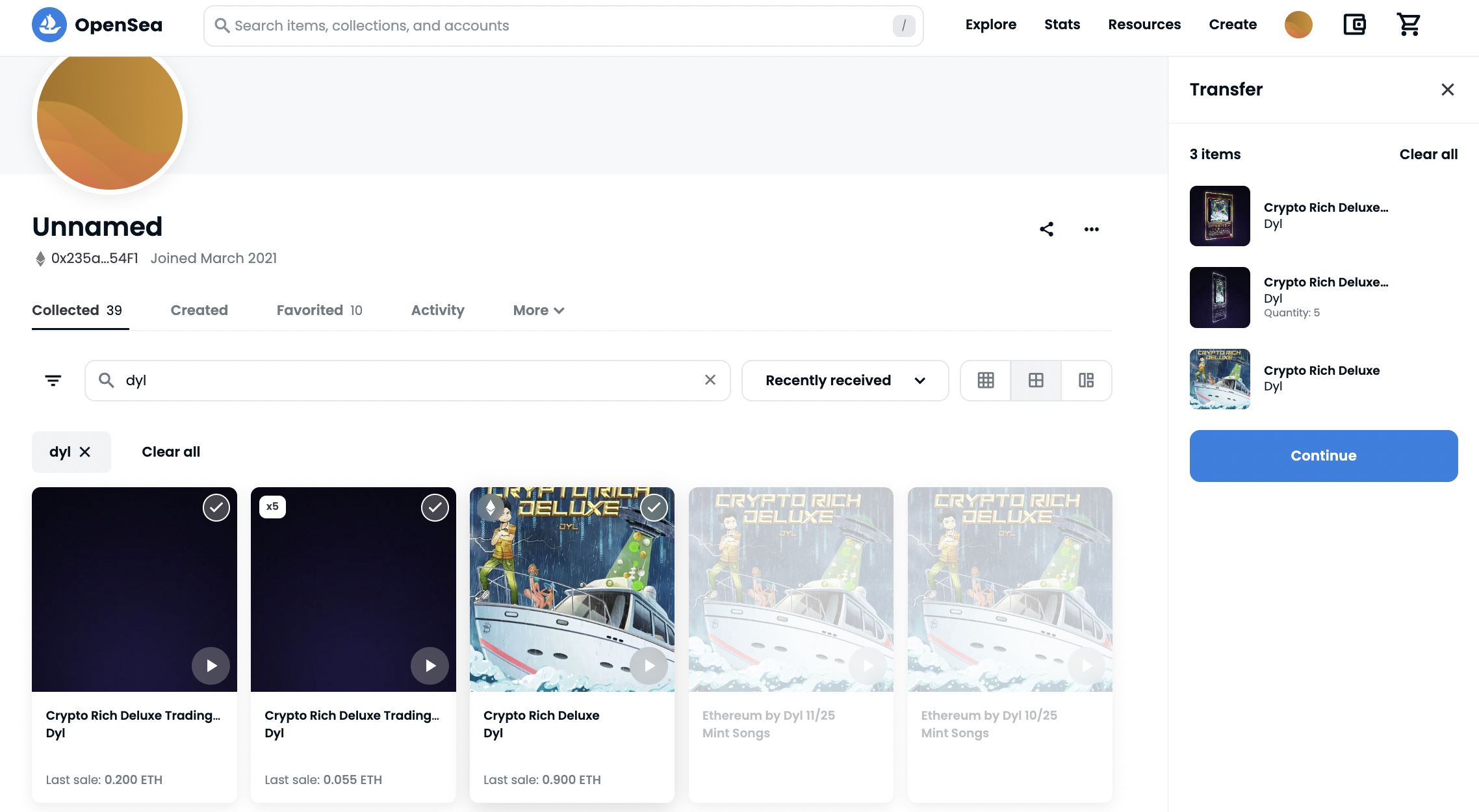The height and width of the screenshot is (812, 1479).
Task: Switch to small grid view
Action: coord(986,380)
